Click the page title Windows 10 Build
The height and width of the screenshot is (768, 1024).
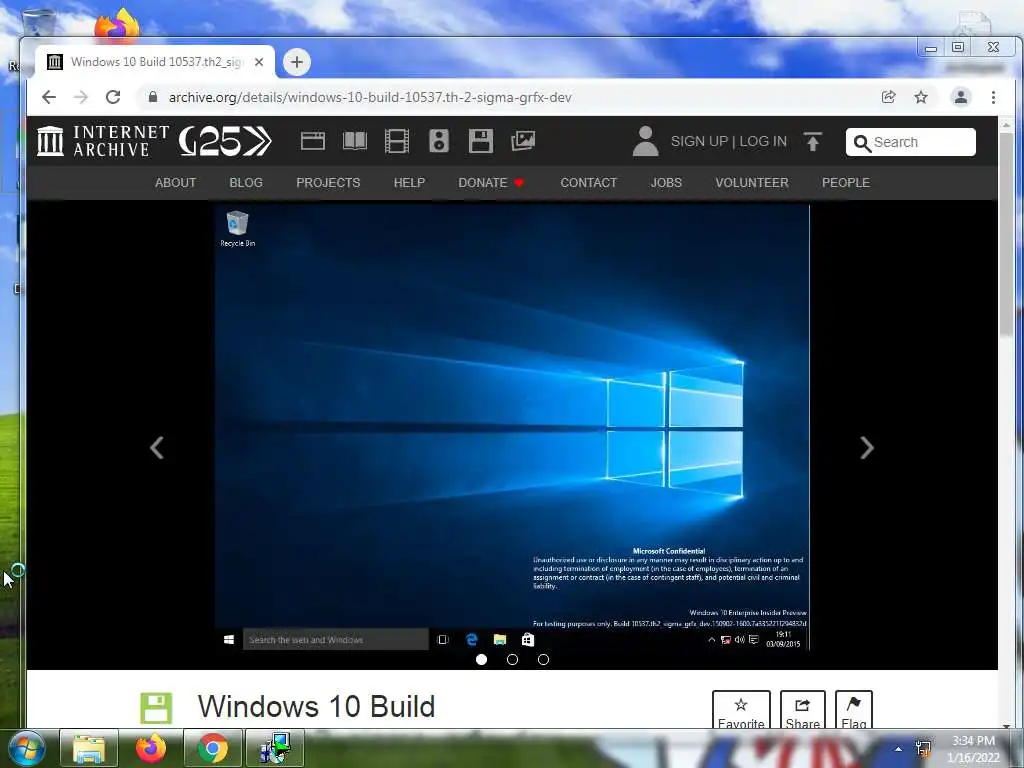click(x=317, y=707)
